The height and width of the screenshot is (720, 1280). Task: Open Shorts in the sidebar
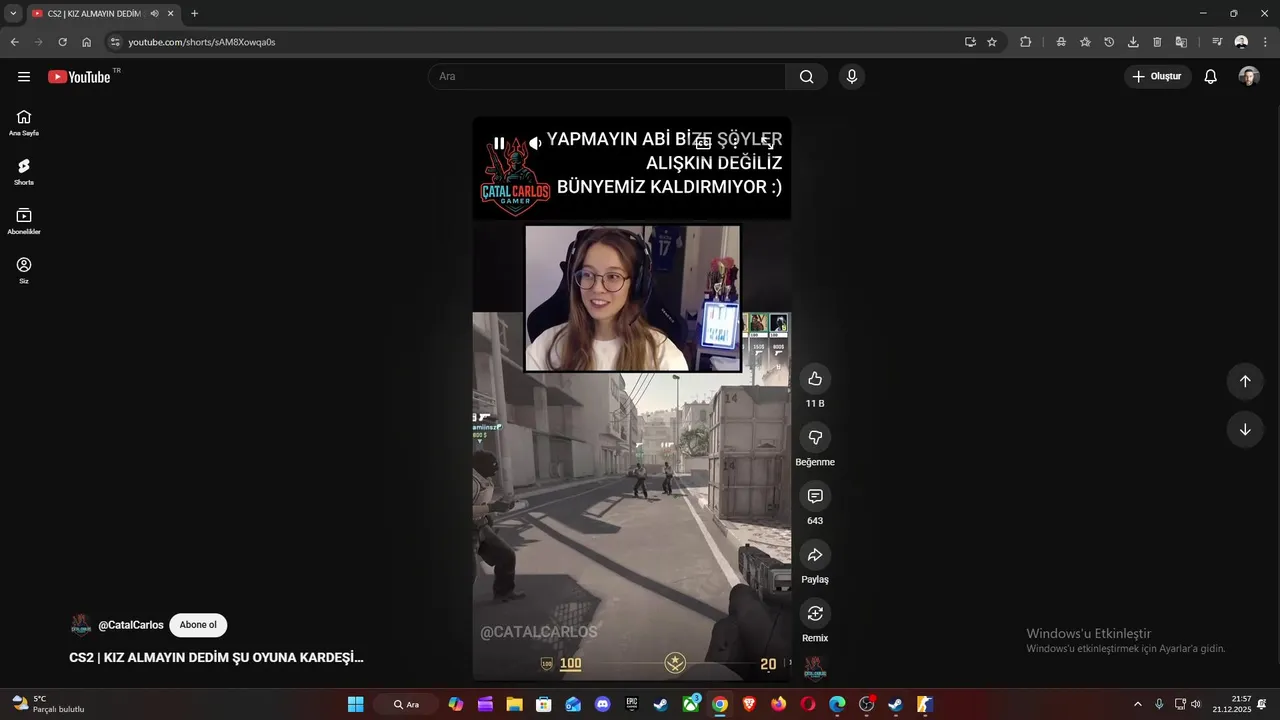24,172
